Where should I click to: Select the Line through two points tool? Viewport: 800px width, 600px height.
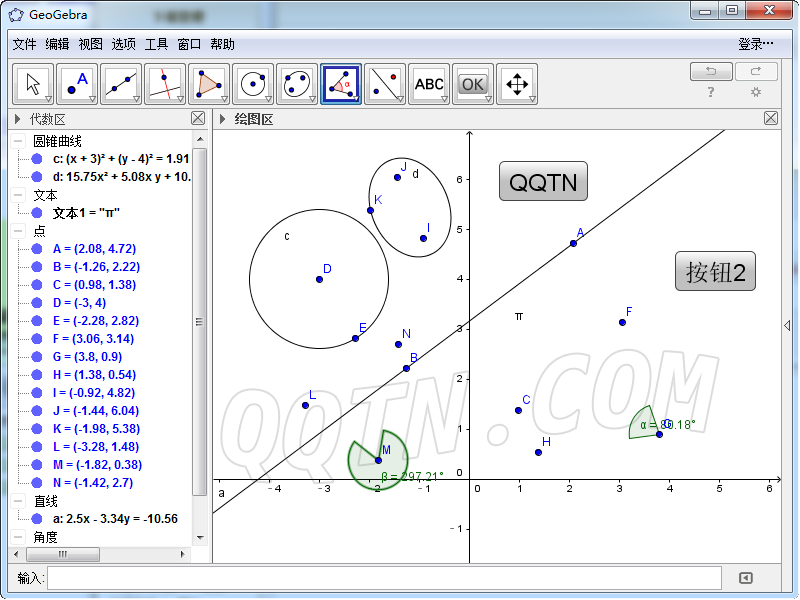click(120, 84)
